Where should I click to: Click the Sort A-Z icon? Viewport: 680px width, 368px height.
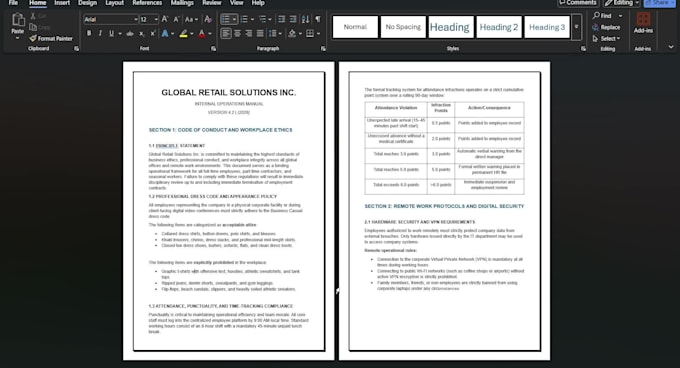[x=306, y=19]
